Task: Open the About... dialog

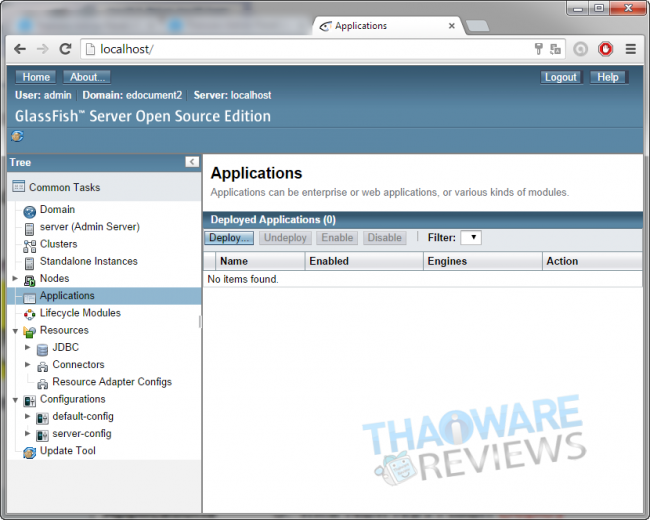Action: coord(87,77)
